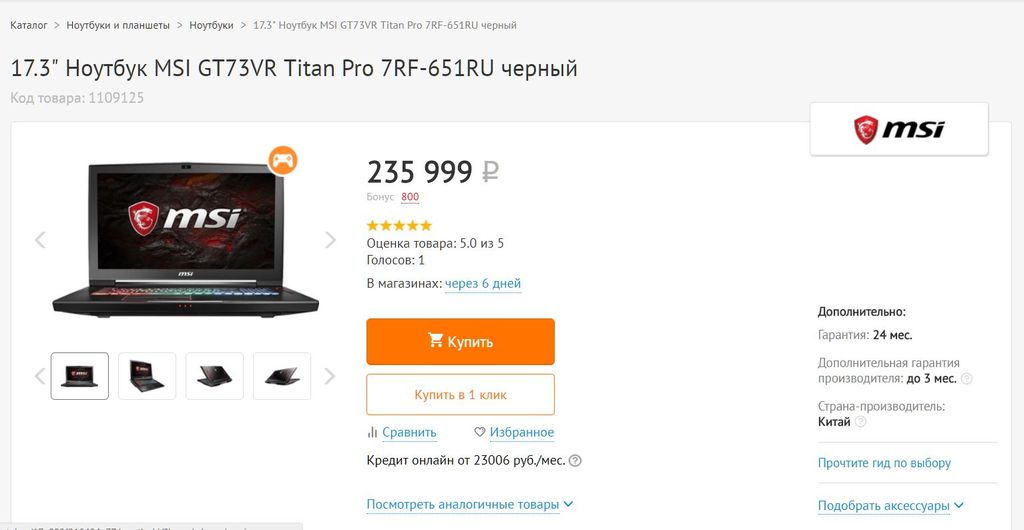
Task: Show previous product image with left arrow
Action: click(40, 240)
